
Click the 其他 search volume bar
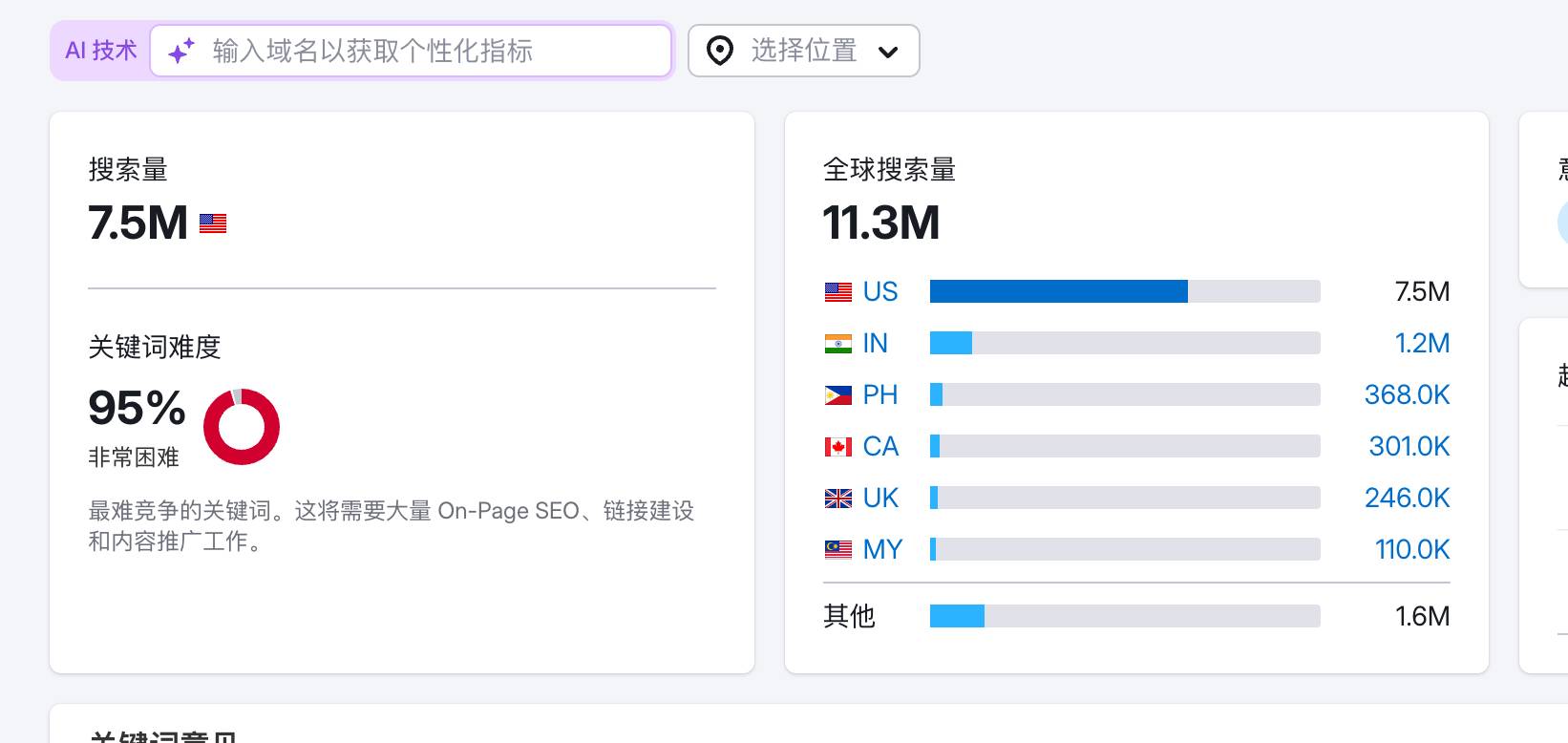coord(1125,616)
